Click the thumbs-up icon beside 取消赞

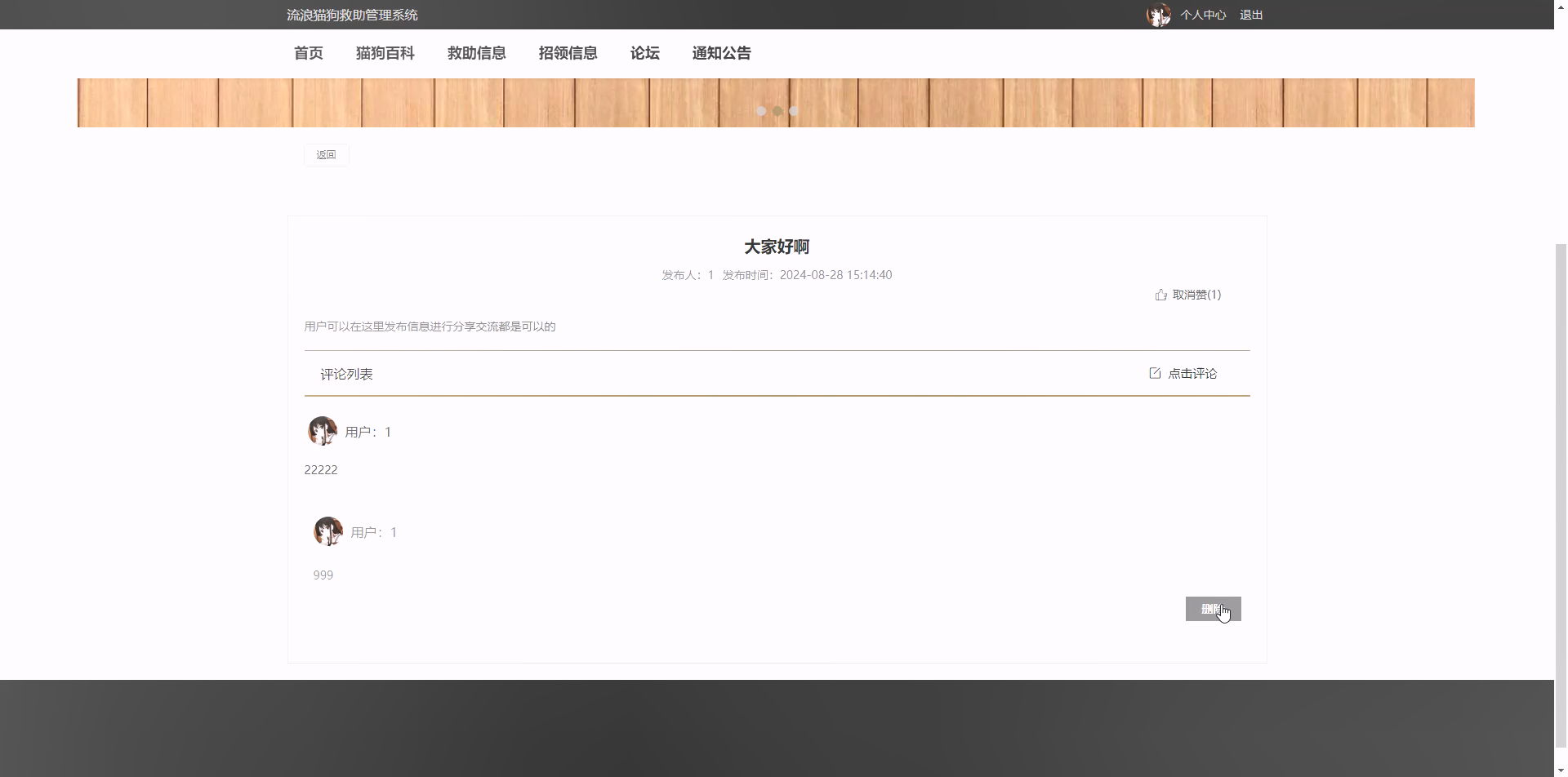click(x=1160, y=295)
